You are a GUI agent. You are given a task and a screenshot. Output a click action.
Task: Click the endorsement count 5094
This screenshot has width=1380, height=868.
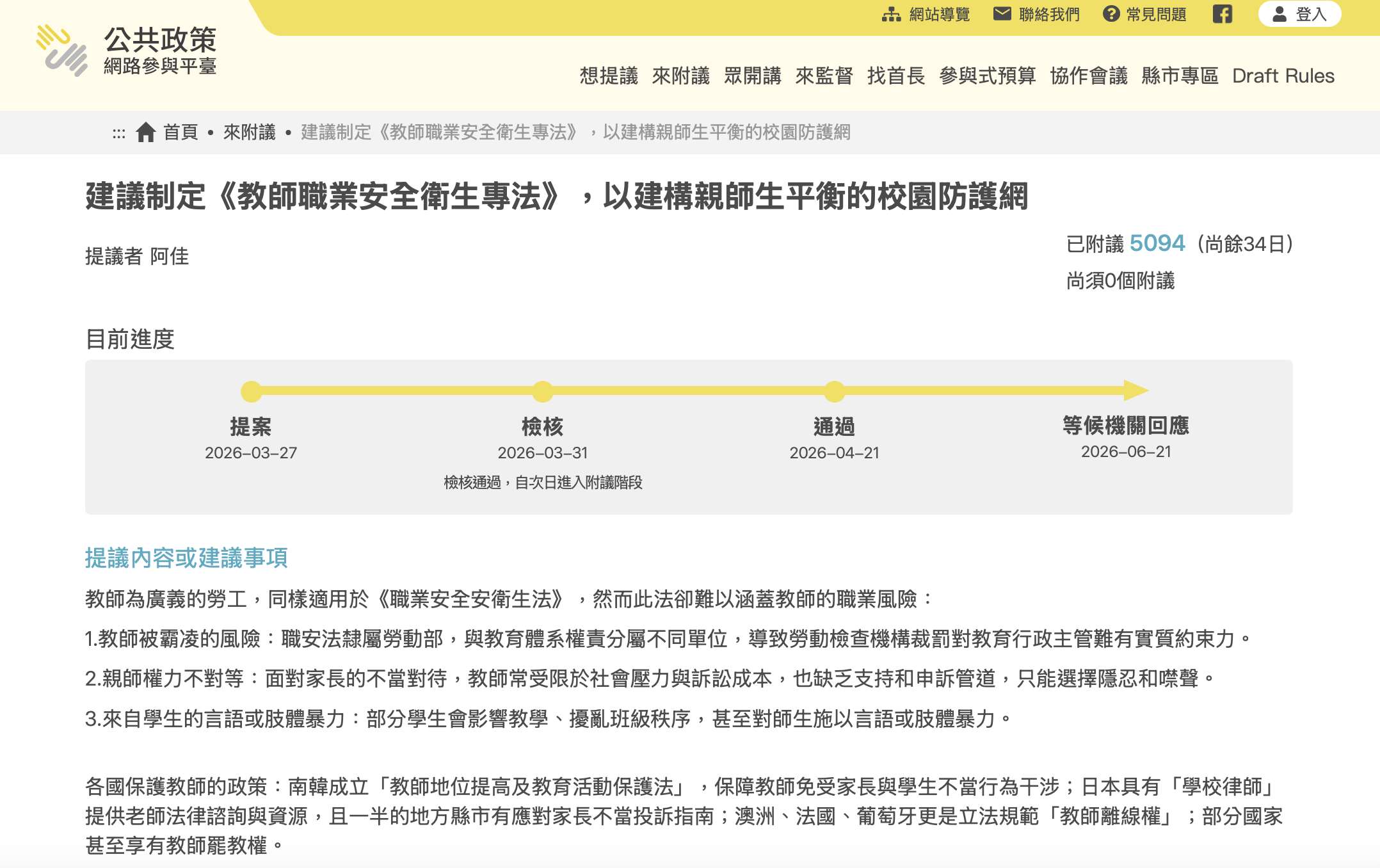coord(1157,243)
